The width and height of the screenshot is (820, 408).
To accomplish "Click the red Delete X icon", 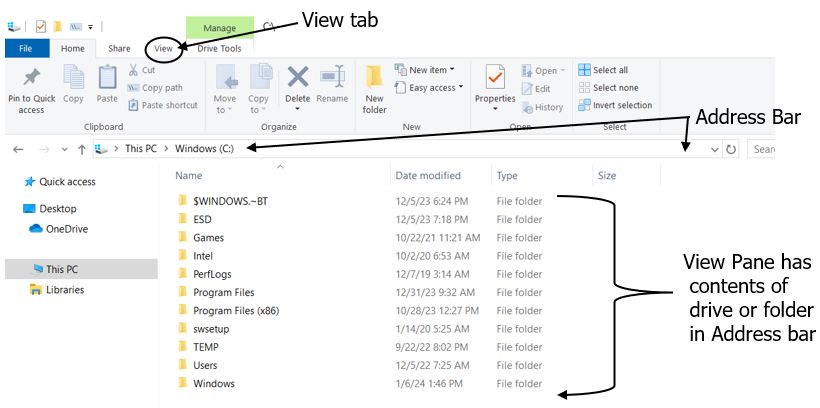I will coord(298,77).
